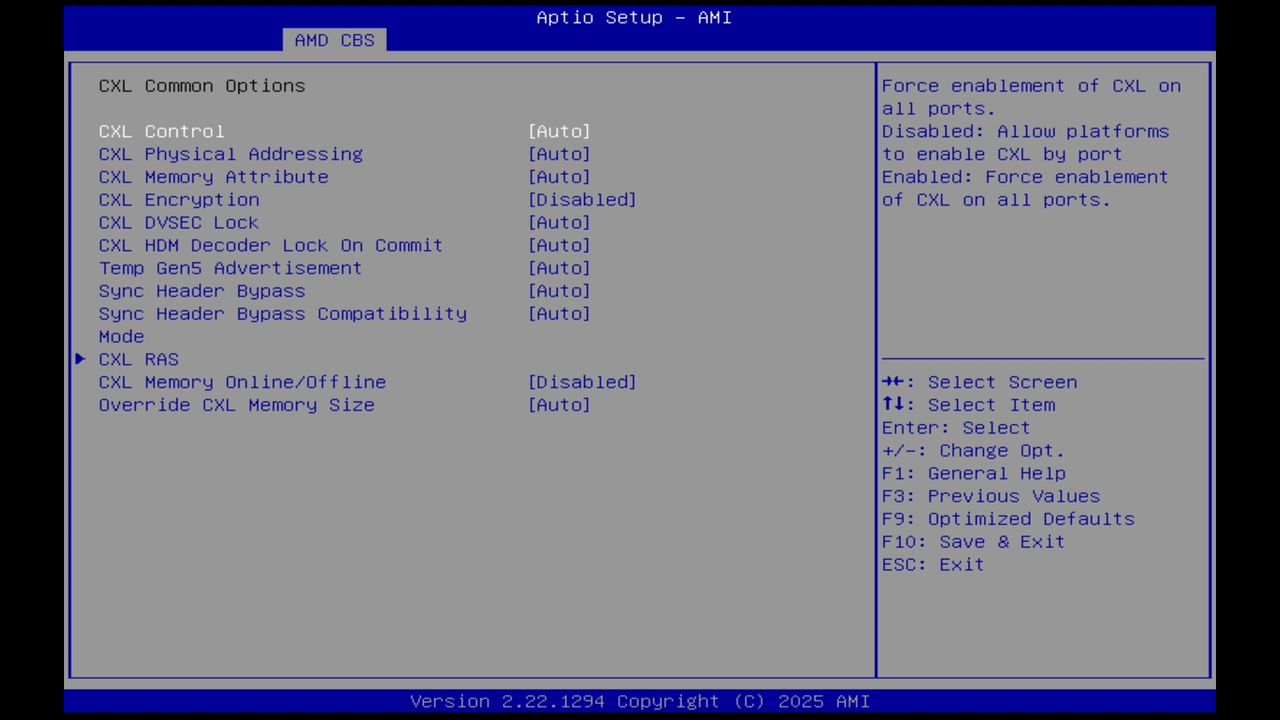The image size is (1280, 720).
Task: Click the CXL RAS arrow indicator
Action: (80, 359)
